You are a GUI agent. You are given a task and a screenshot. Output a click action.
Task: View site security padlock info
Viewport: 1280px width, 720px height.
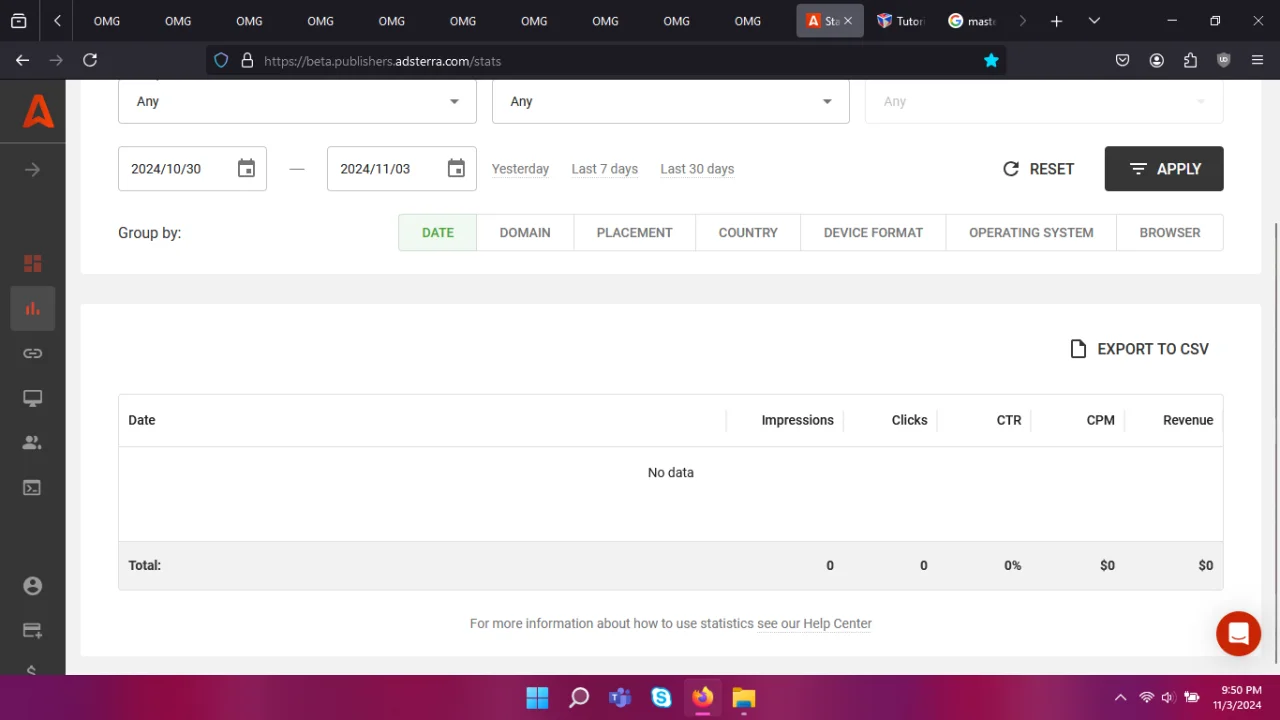248,61
